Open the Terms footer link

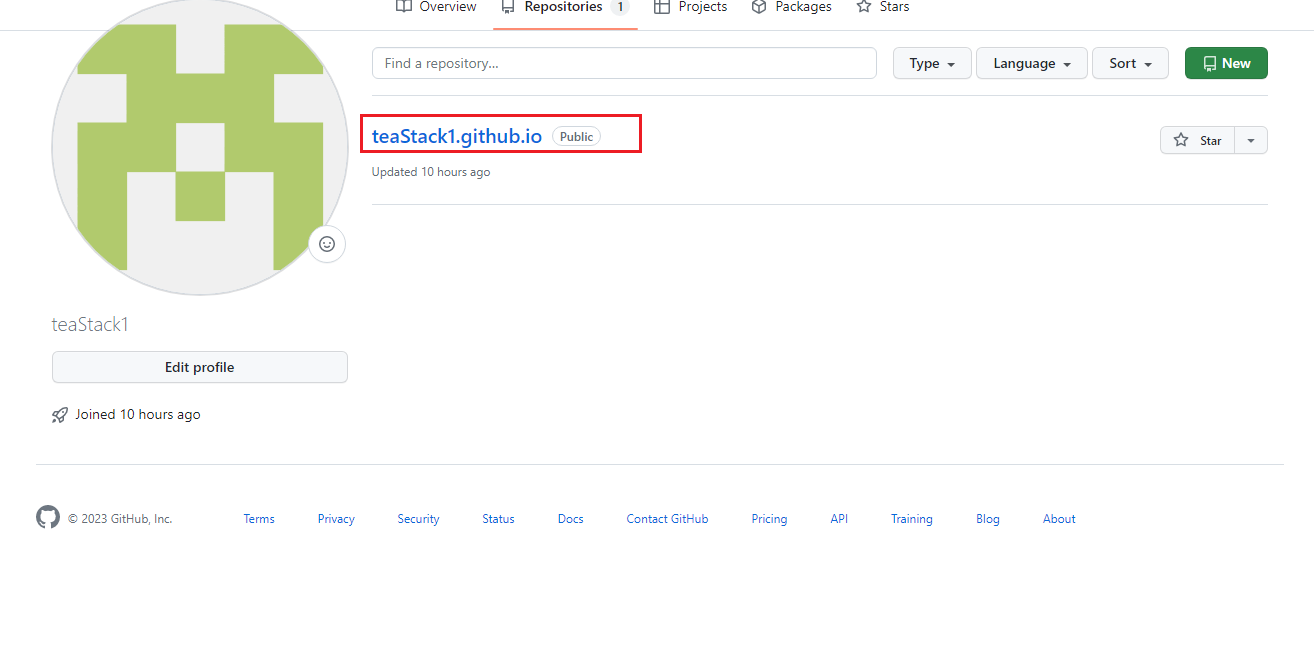point(259,519)
